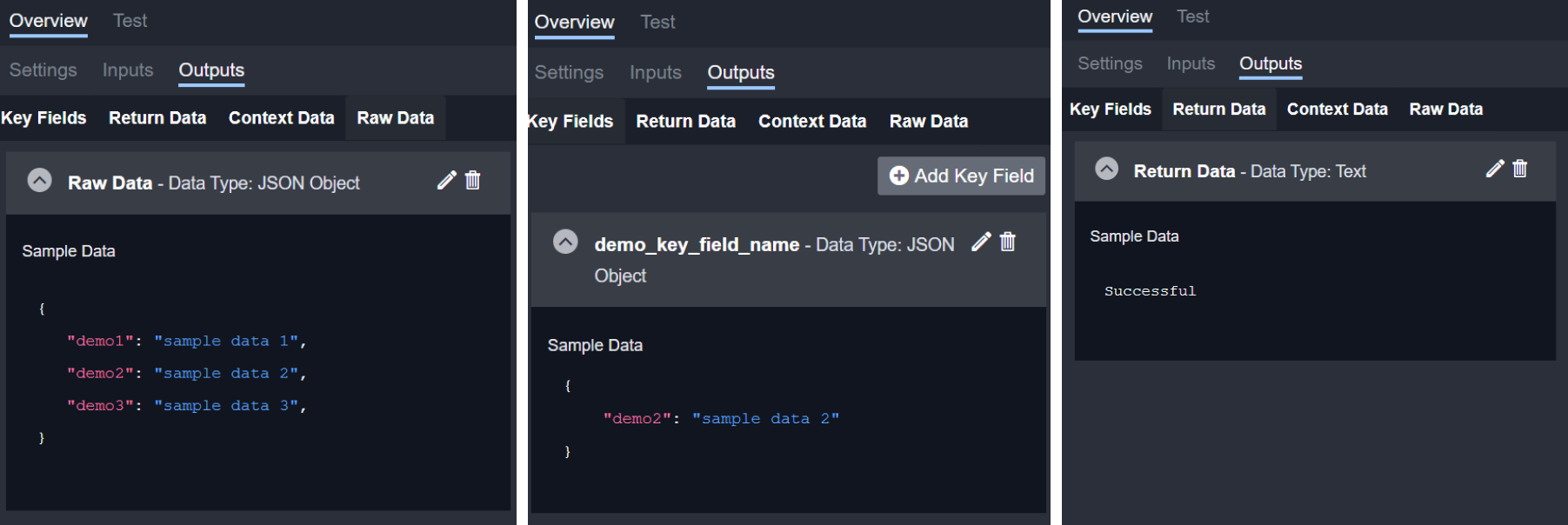Screen dimensions: 1568x525
Task: Open Inputs tab in the panel showing Successful
Action: pyautogui.click(x=1191, y=64)
